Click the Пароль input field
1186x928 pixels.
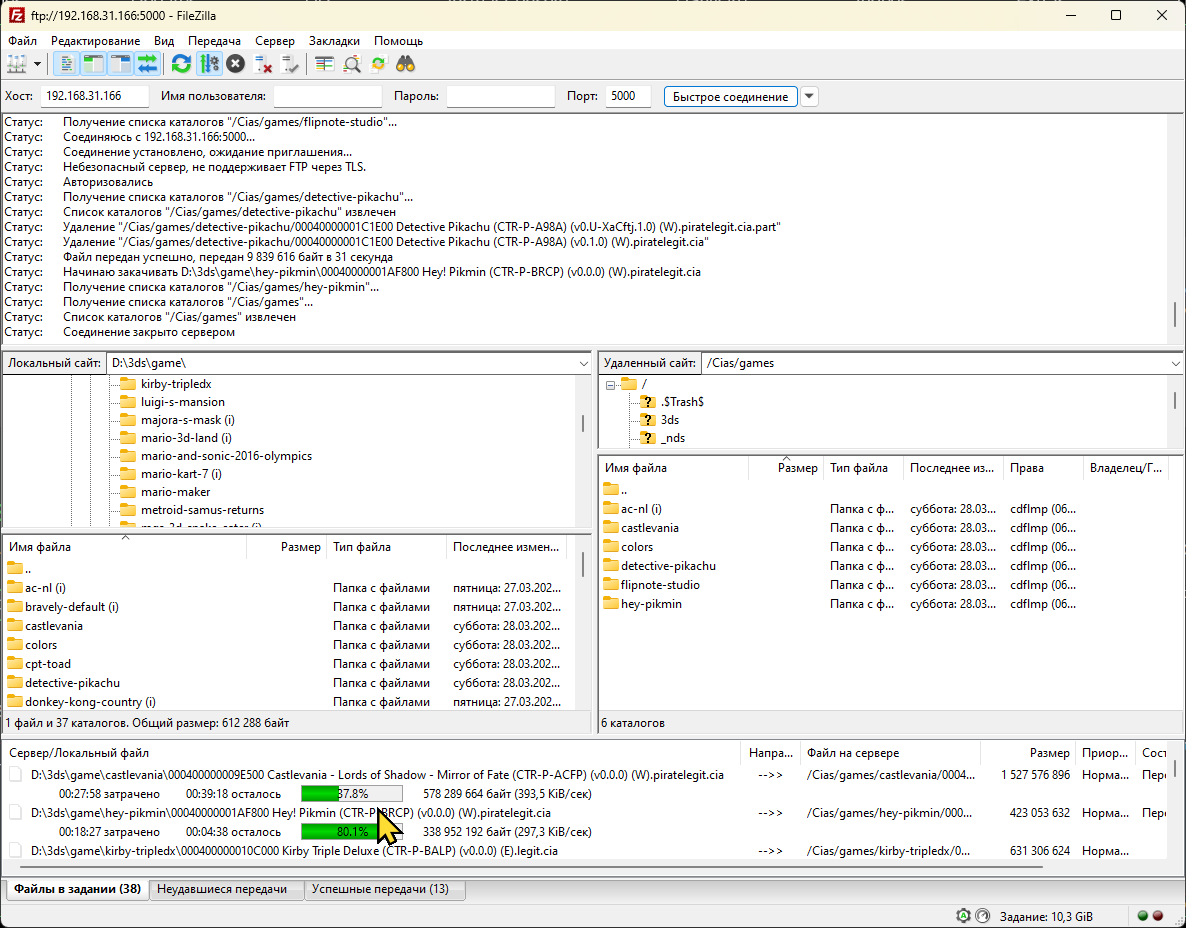click(x=500, y=97)
